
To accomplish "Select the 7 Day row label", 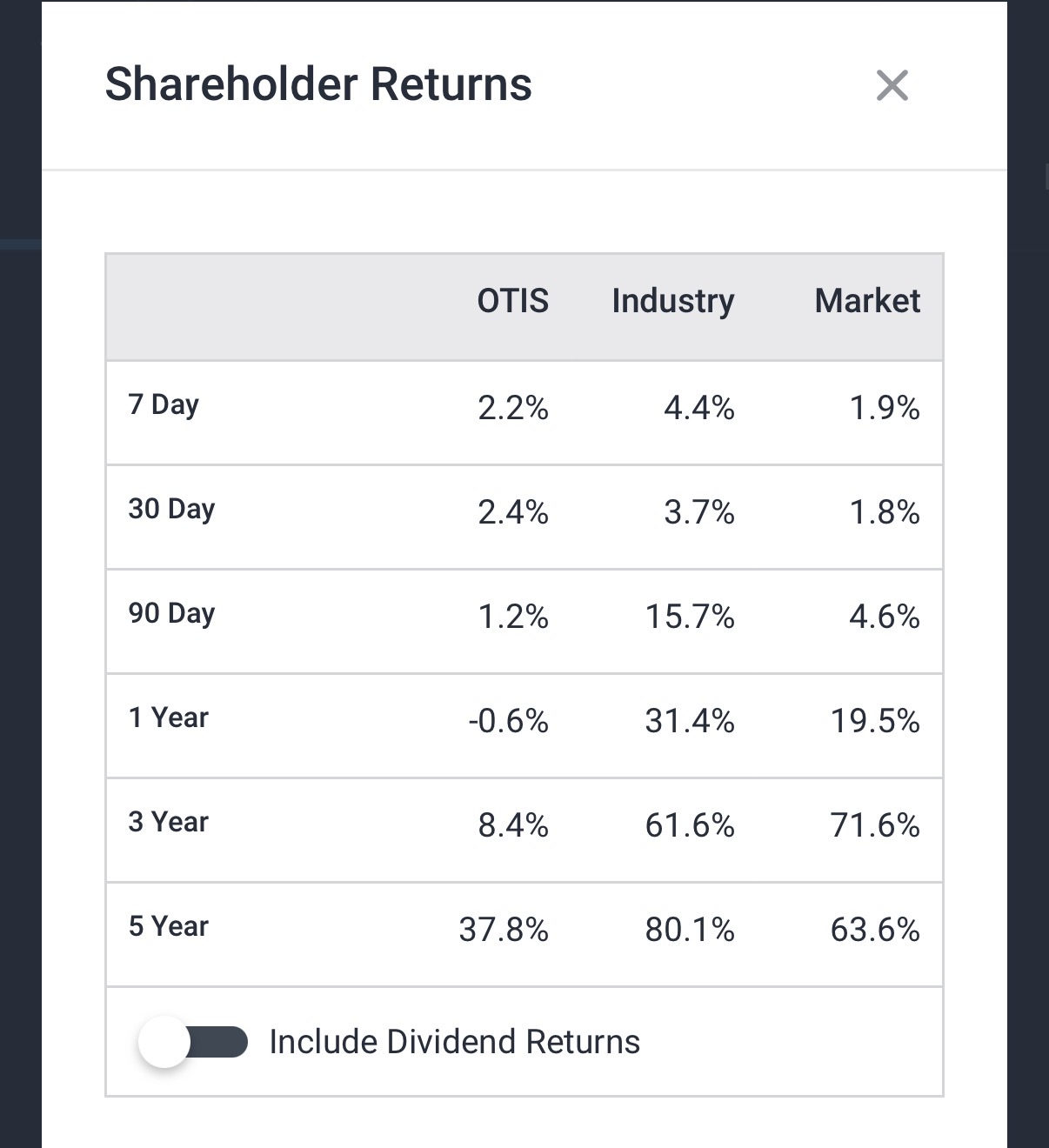I will (x=164, y=404).
